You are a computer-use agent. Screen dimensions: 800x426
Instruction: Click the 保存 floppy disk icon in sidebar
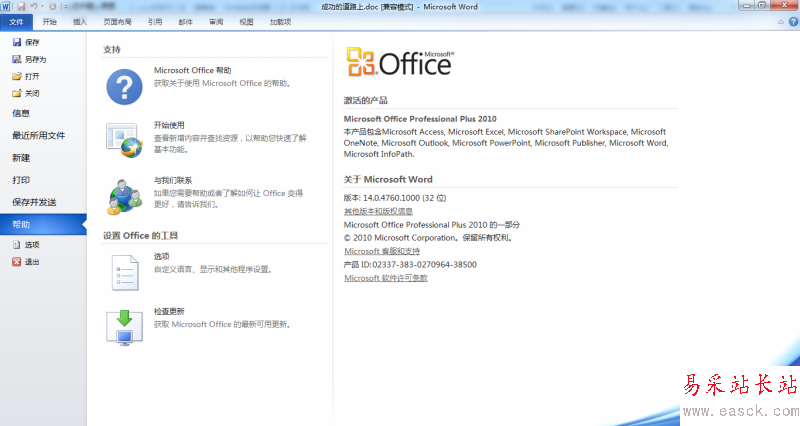point(17,42)
